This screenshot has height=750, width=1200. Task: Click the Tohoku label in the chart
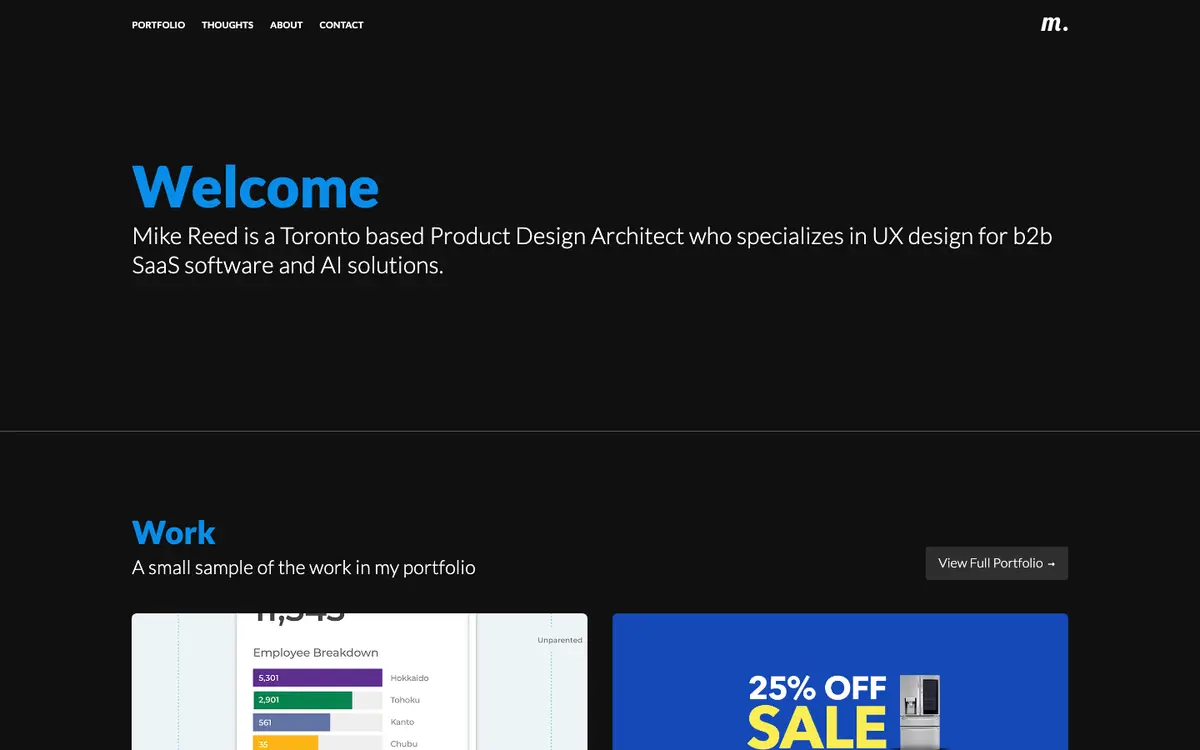(x=405, y=700)
